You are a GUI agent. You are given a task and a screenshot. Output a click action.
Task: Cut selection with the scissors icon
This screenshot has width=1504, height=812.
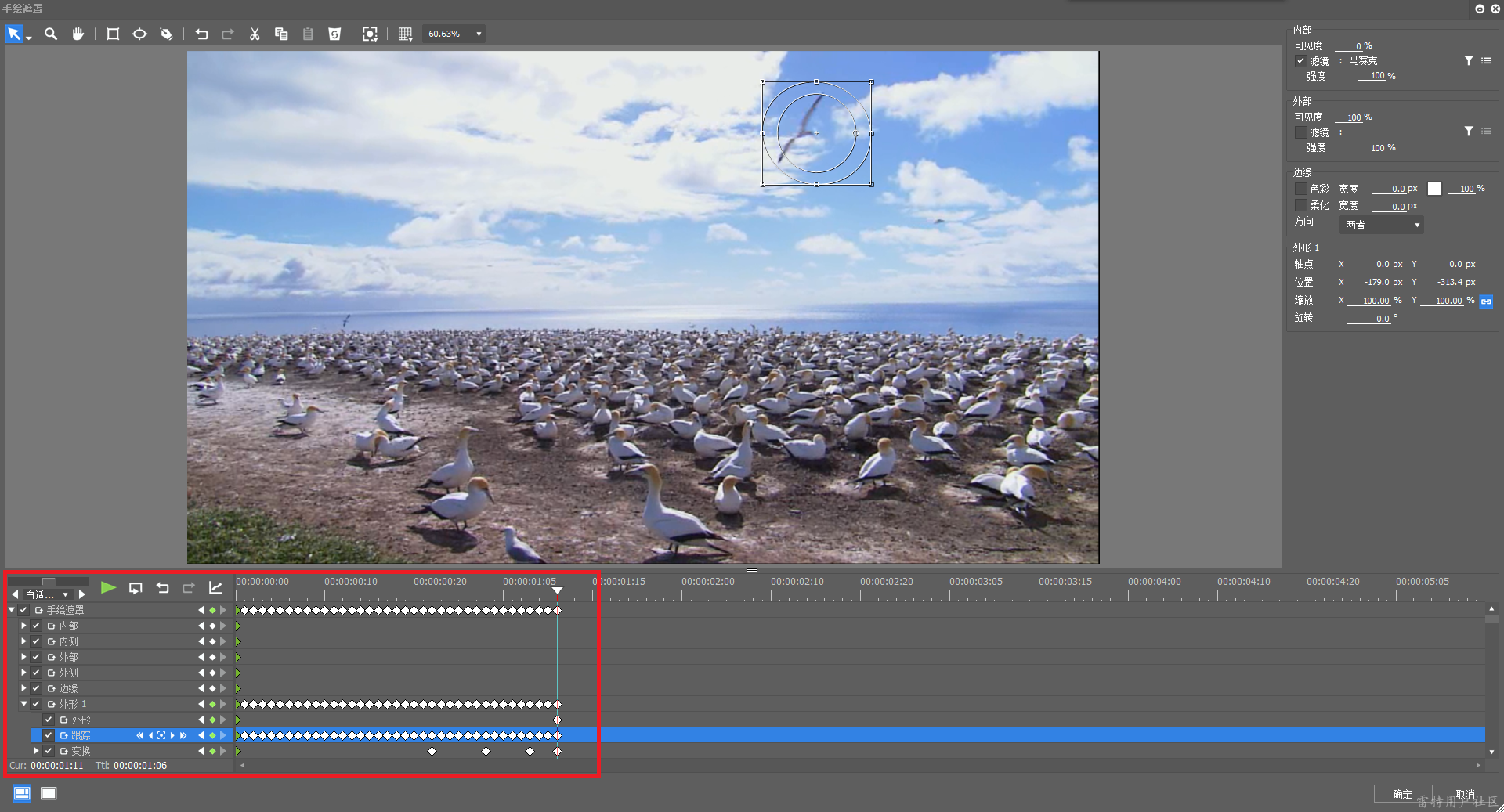255,34
